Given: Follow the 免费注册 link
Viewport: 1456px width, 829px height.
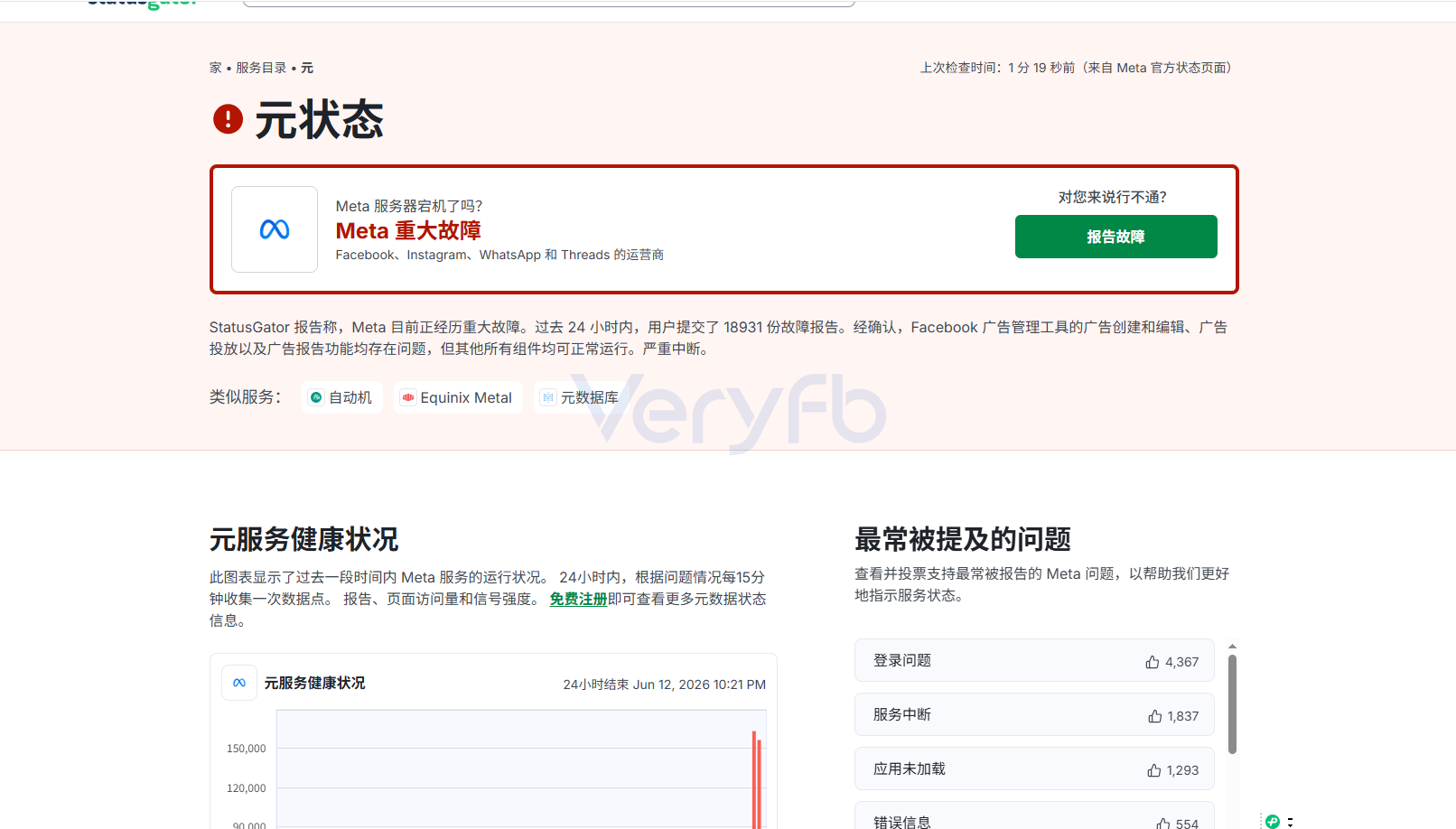Looking at the screenshot, I should click(578, 599).
